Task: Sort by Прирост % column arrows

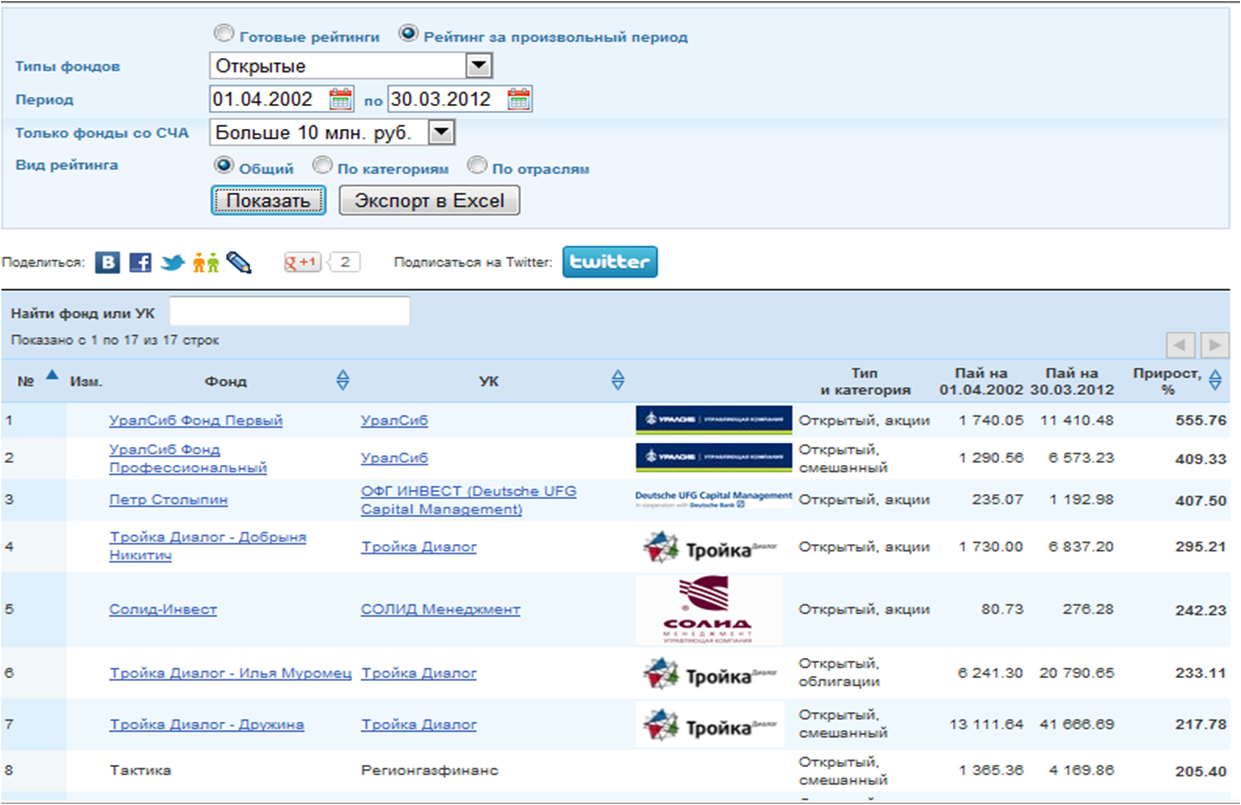Action: click(x=1215, y=380)
